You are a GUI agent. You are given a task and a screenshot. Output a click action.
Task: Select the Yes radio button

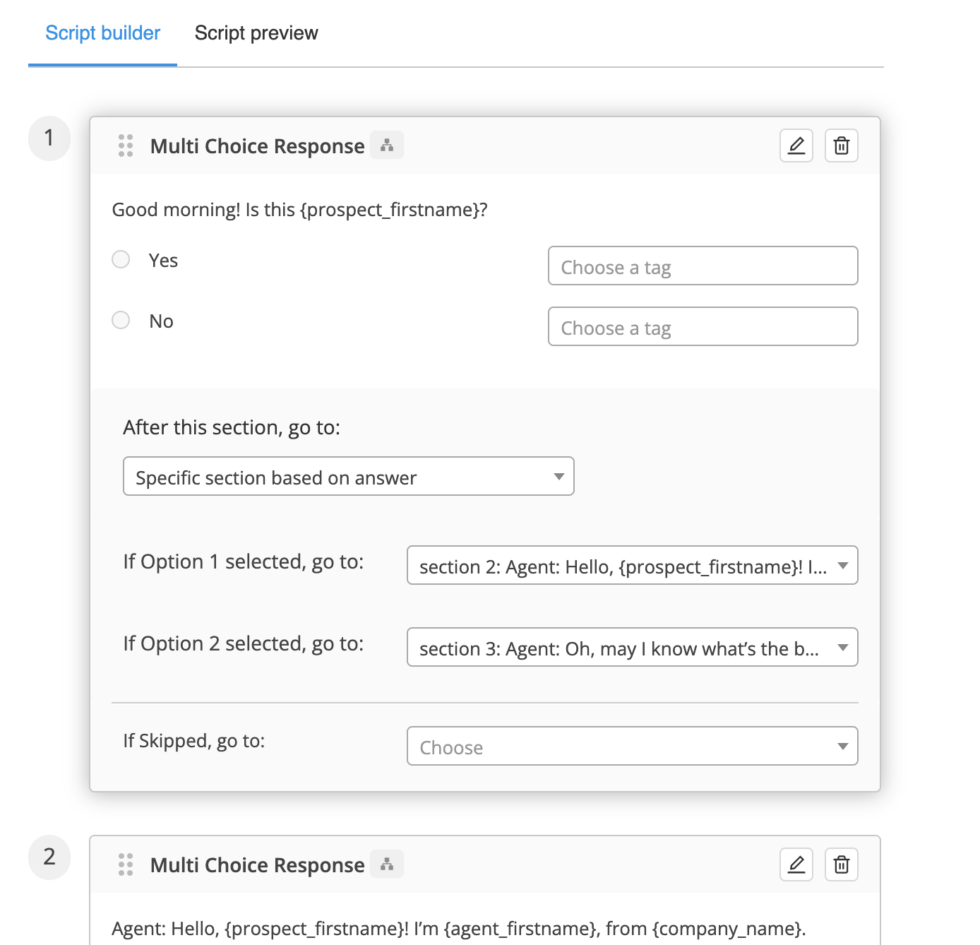click(121, 260)
